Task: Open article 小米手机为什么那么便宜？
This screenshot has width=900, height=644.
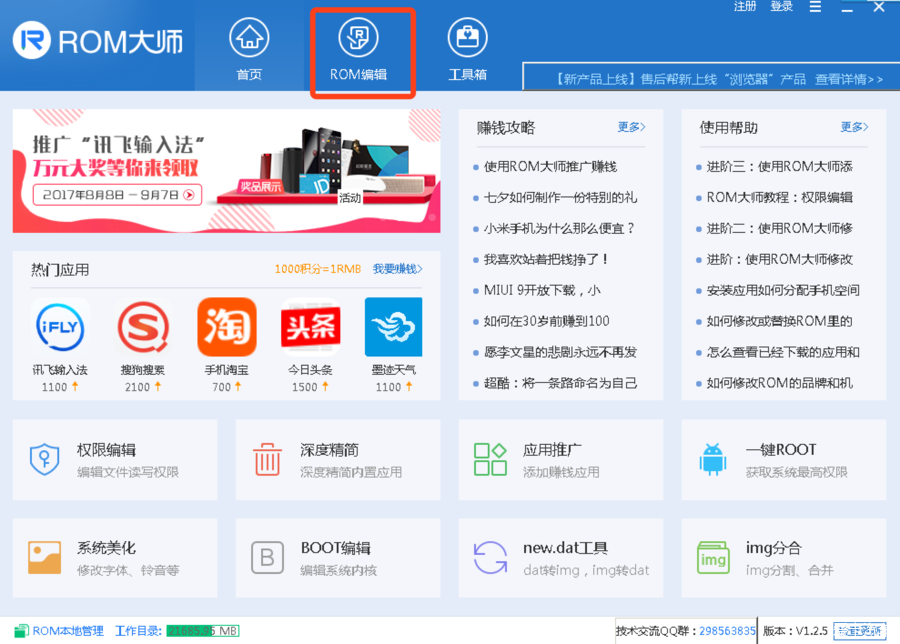Action: click(560, 228)
